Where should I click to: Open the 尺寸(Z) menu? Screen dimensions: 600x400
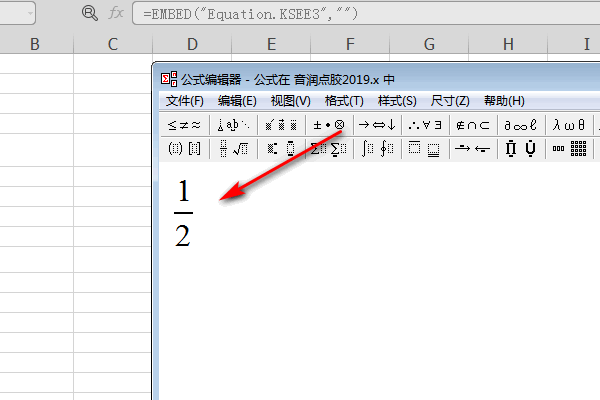point(450,101)
